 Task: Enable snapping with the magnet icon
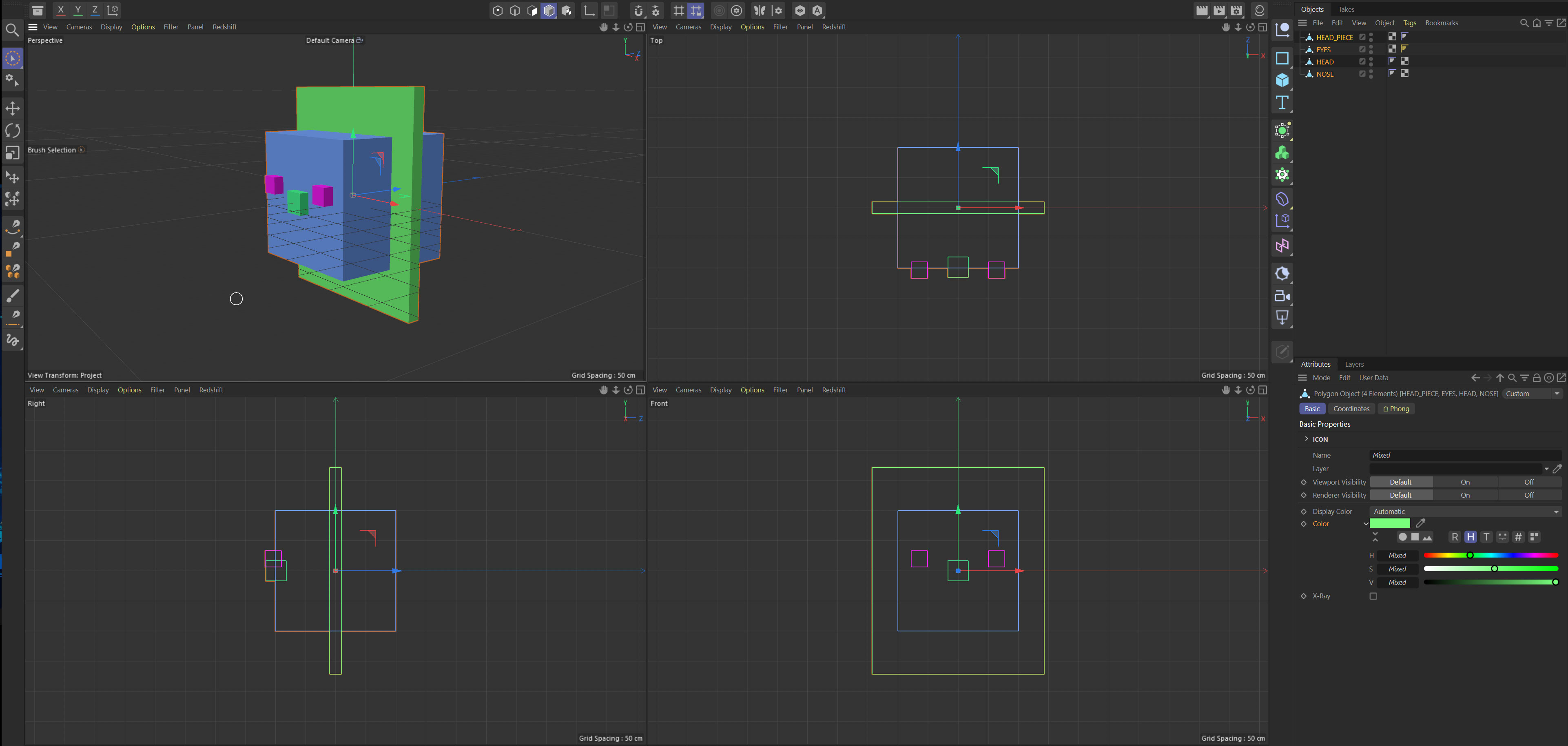[x=638, y=10]
